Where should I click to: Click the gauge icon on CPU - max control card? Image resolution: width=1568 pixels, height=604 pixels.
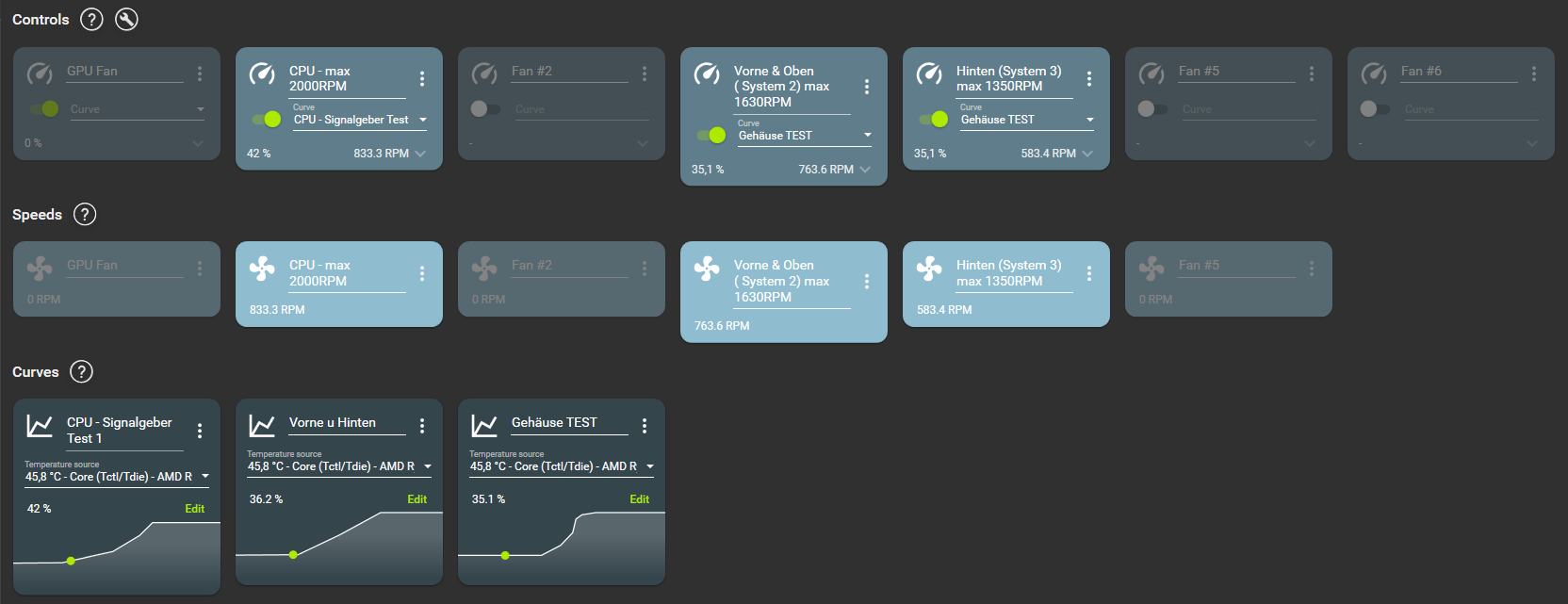pyautogui.click(x=262, y=73)
